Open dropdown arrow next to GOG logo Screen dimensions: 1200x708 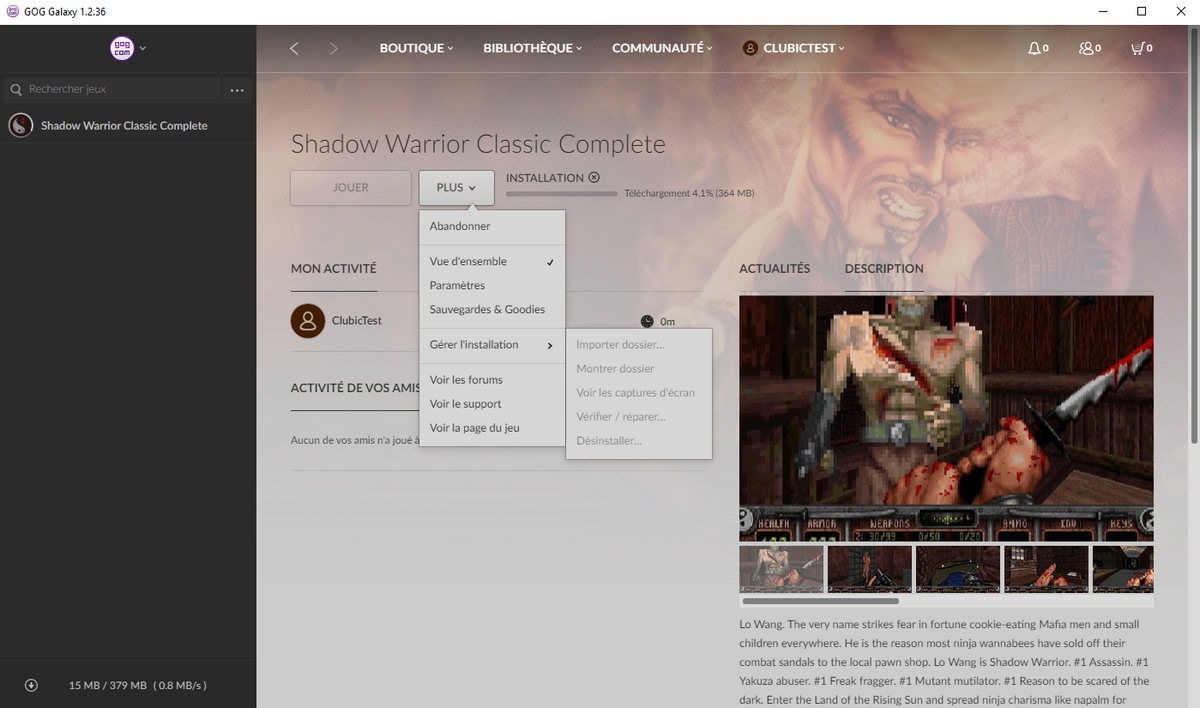143,48
